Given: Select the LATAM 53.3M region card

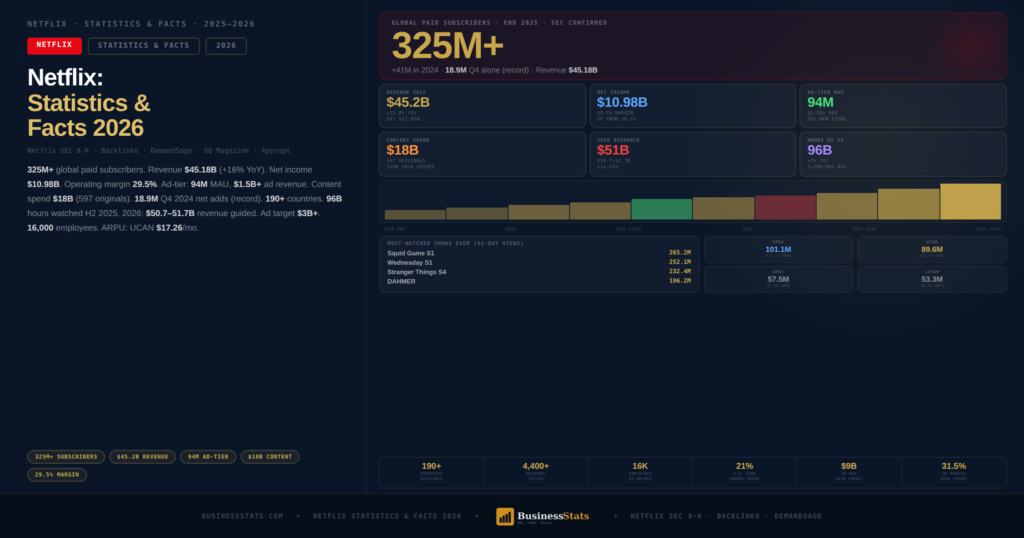Looking at the screenshot, I should [x=932, y=279].
